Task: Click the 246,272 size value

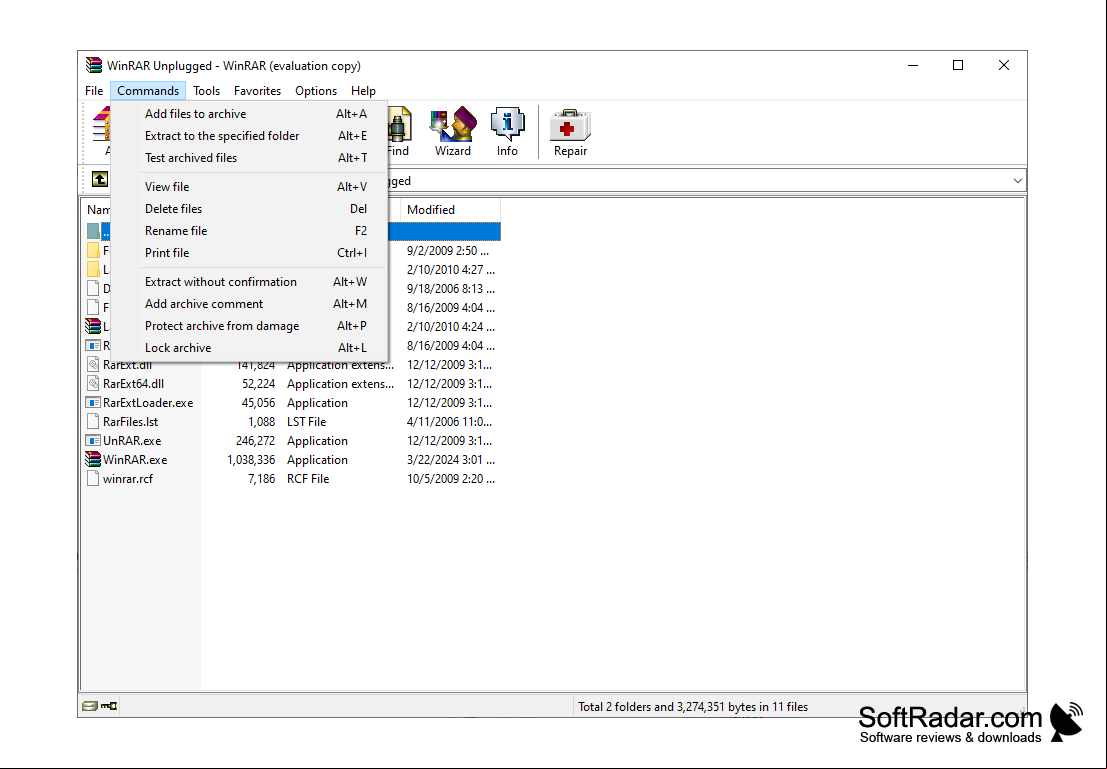Action: 256,441
